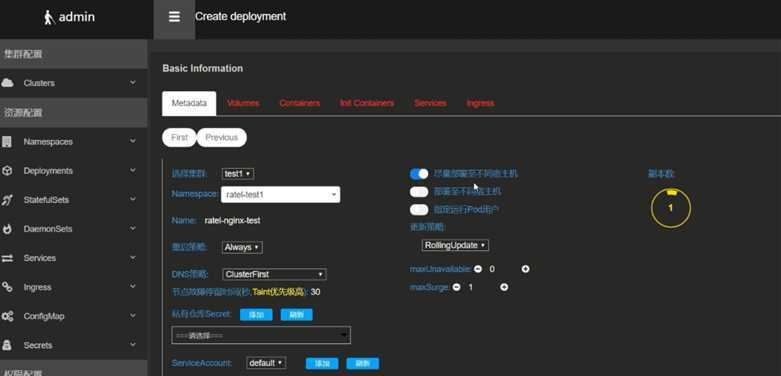Click the First step button

[179, 137]
